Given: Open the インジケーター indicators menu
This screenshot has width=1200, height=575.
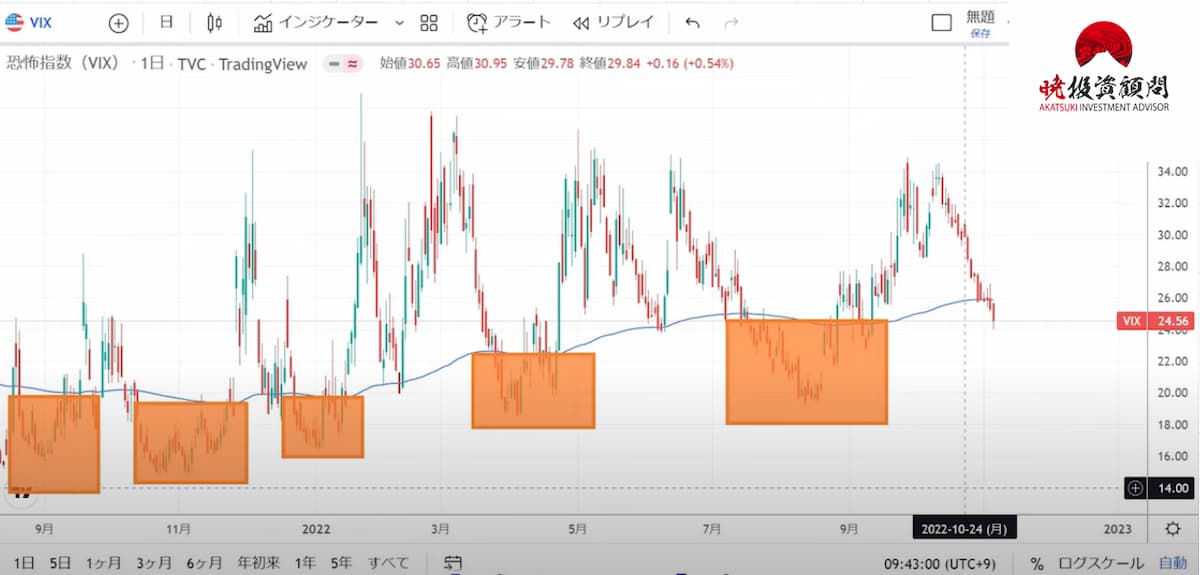Looking at the screenshot, I should pos(316,23).
